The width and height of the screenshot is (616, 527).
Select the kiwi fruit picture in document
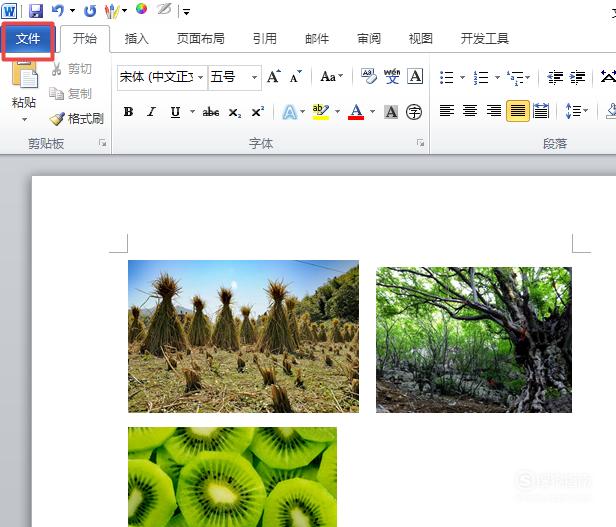[232, 477]
